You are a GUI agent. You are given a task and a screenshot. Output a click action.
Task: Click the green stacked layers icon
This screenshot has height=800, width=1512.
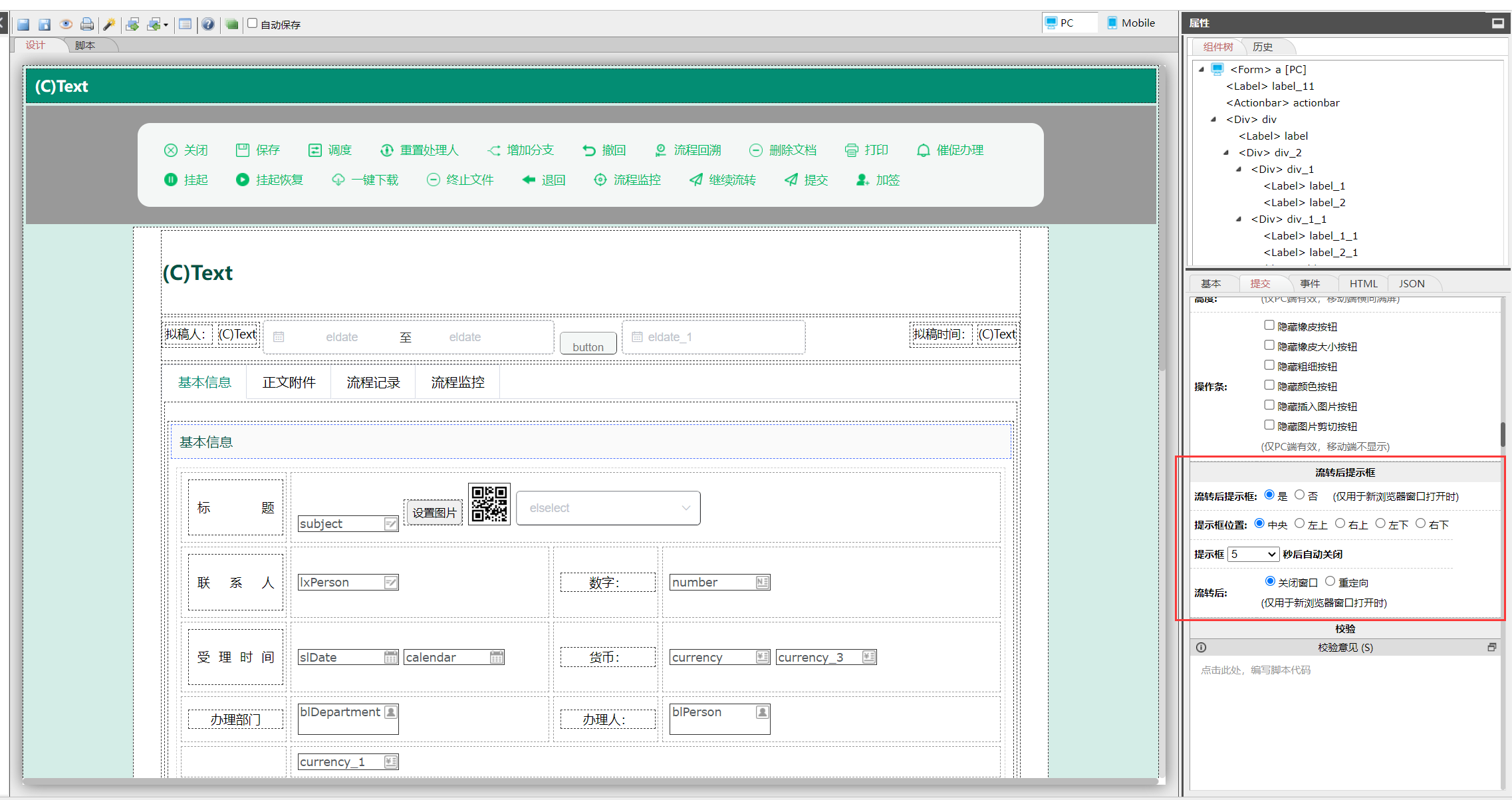click(x=231, y=25)
